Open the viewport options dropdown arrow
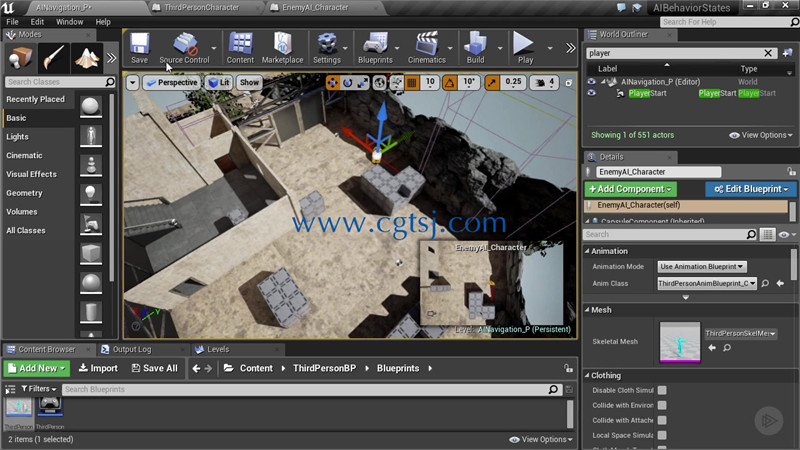Image resolution: width=800 pixels, height=450 pixels. [x=133, y=83]
